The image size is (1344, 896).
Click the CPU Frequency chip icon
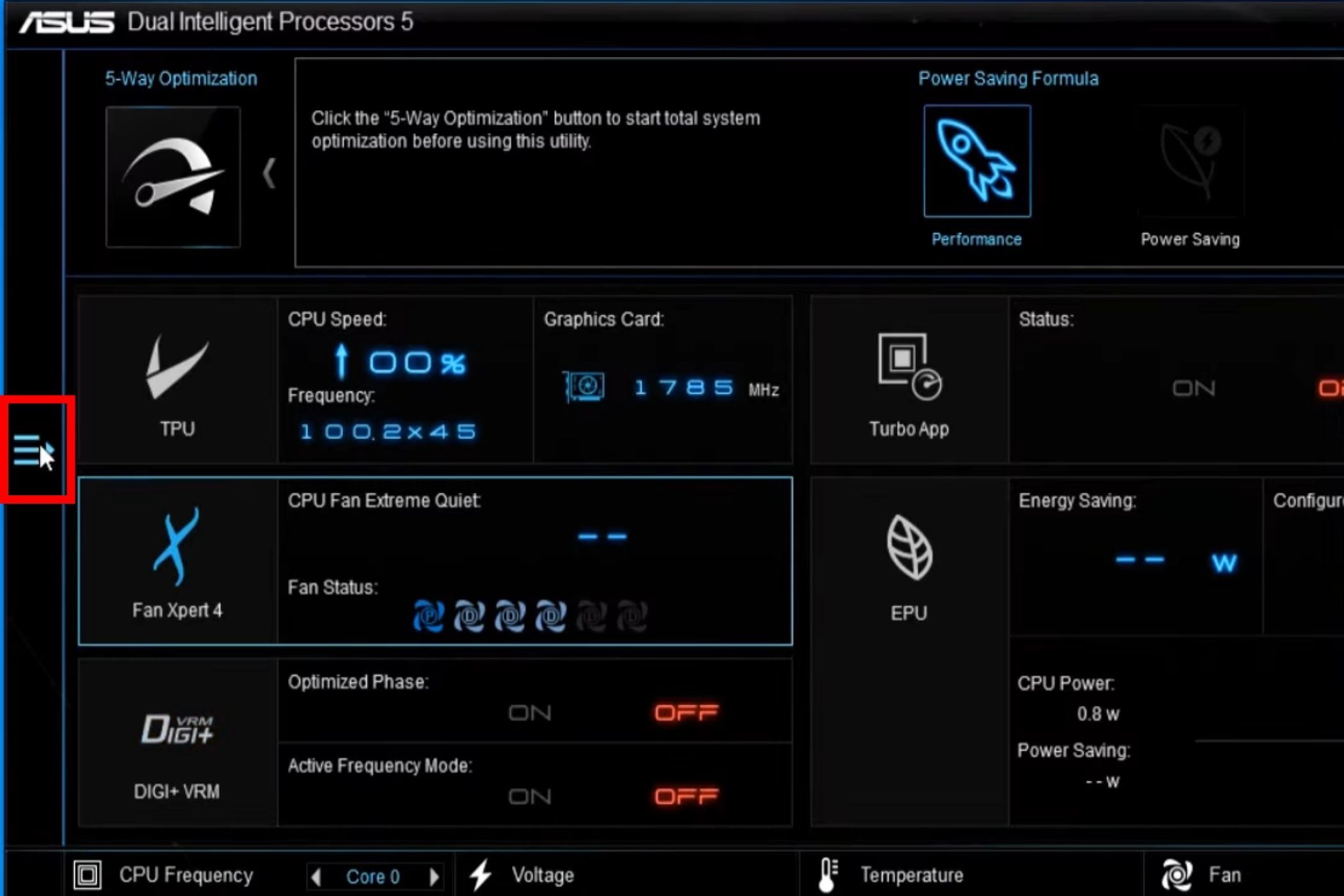(88, 875)
